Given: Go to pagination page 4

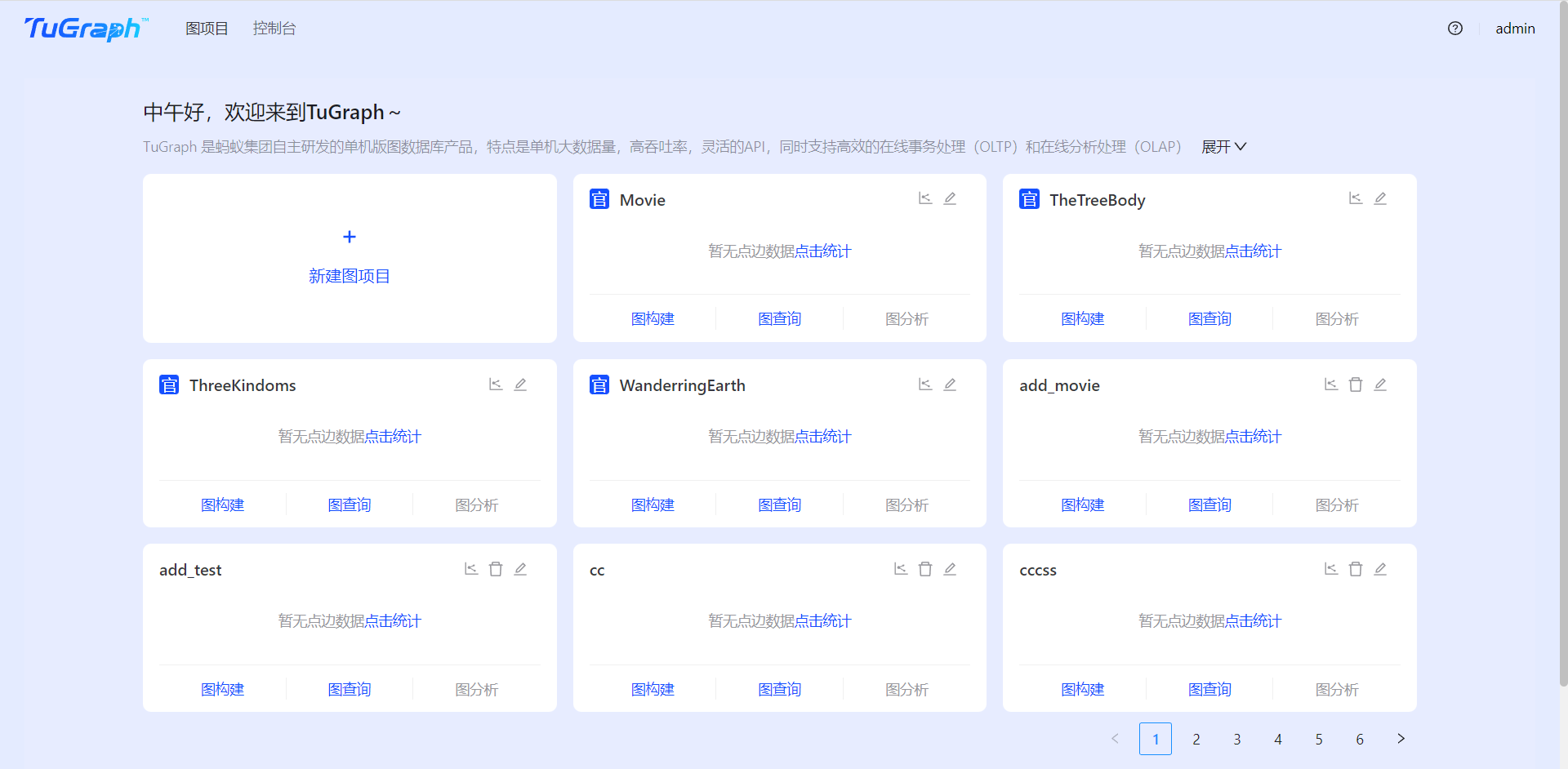Looking at the screenshot, I should click(1278, 739).
